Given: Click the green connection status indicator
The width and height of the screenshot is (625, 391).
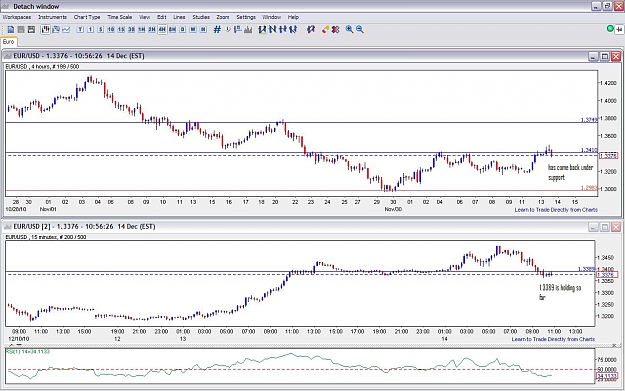Looking at the screenshot, I should (610, 29).
